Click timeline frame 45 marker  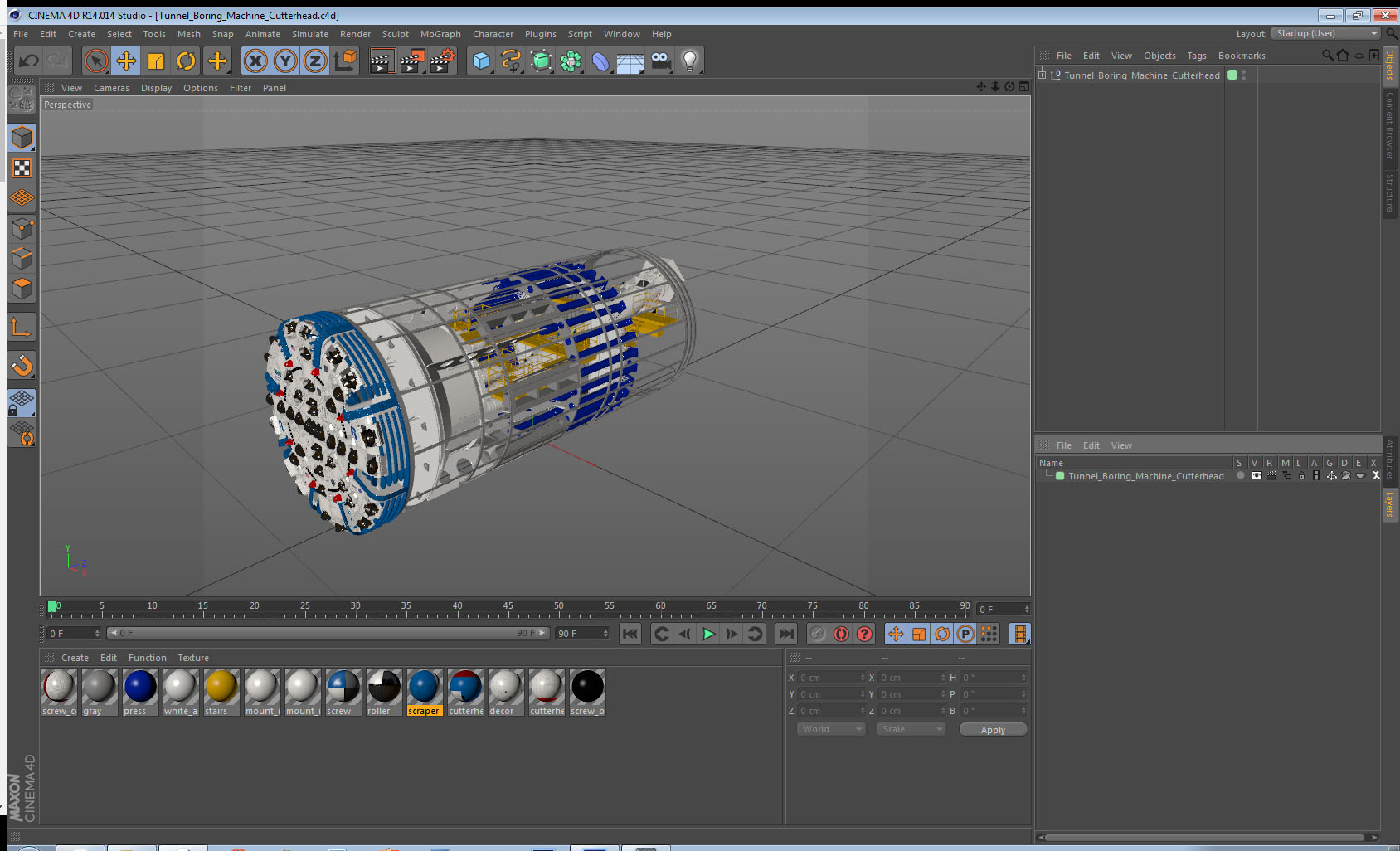tap(508, 605)
